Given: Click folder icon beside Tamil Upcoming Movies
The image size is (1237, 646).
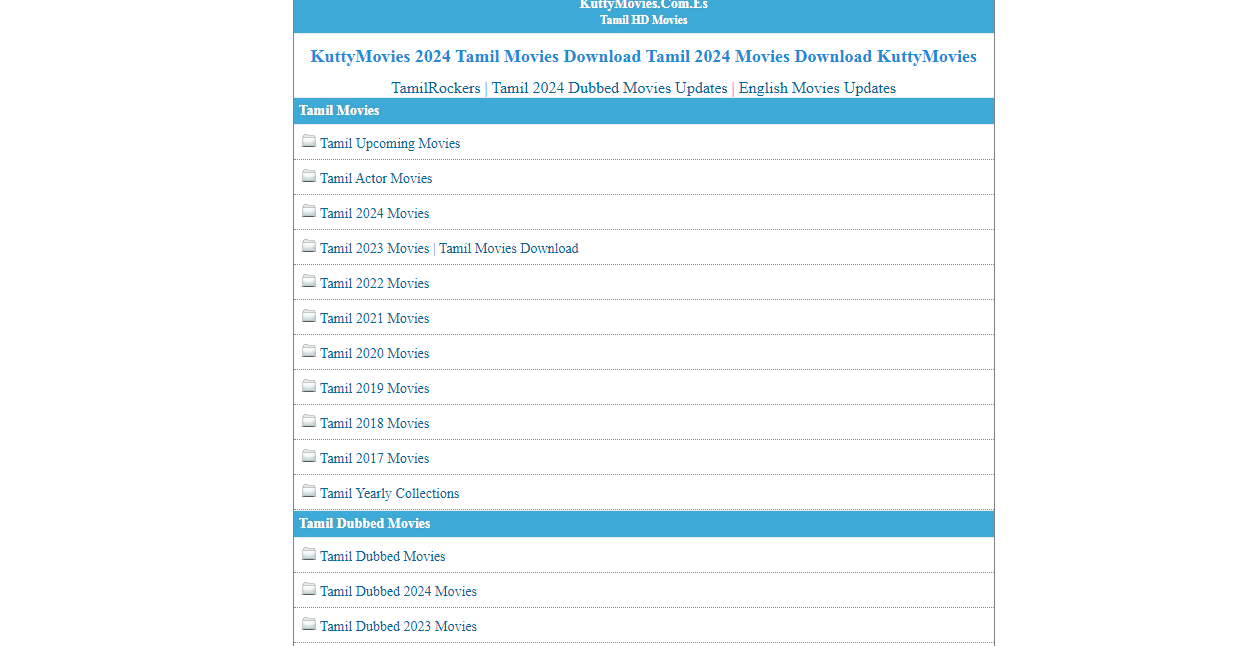Looking at the screenshot, I should 309,141.
